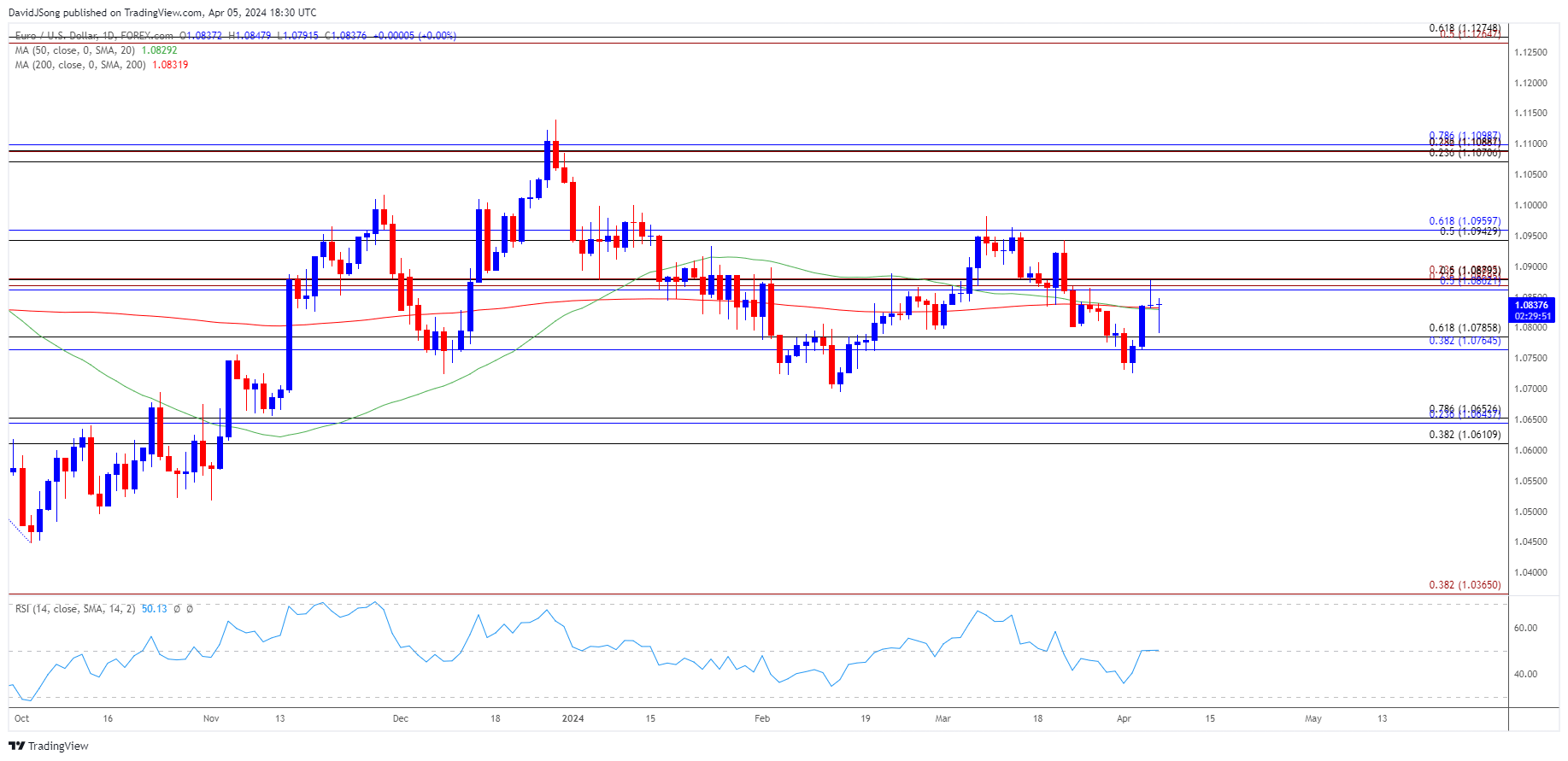Click the Apr label on time axis
1568x761 pixels.
(1124, 719)
